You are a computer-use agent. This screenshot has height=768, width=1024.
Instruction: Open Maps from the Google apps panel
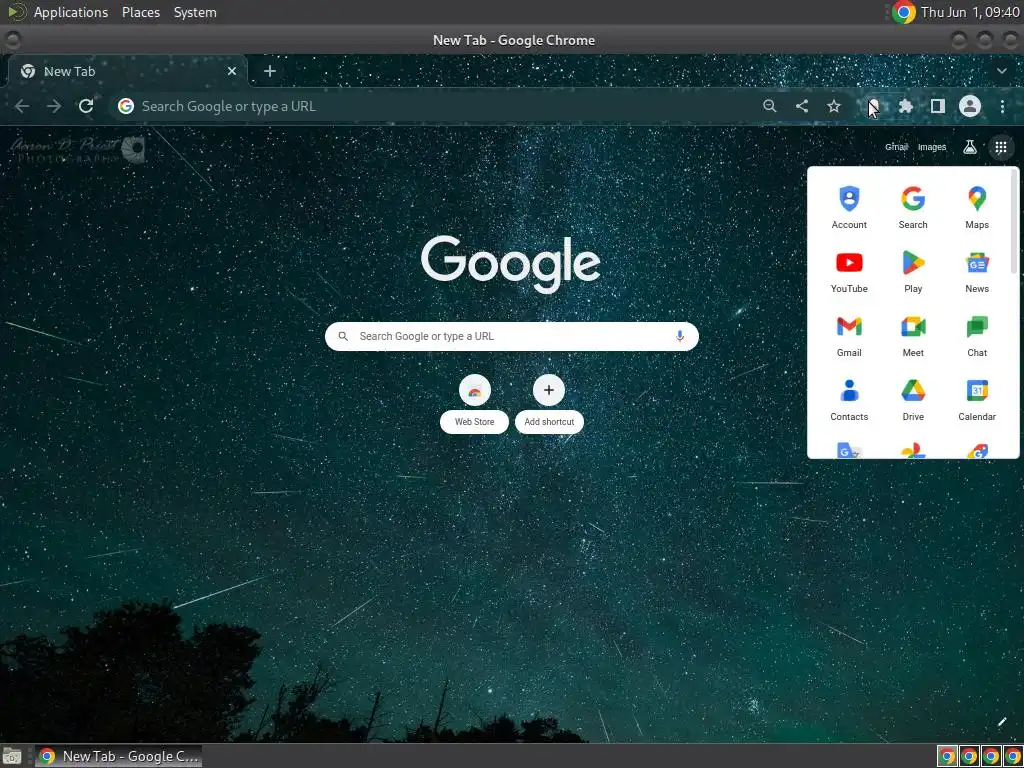click(977, 207)
